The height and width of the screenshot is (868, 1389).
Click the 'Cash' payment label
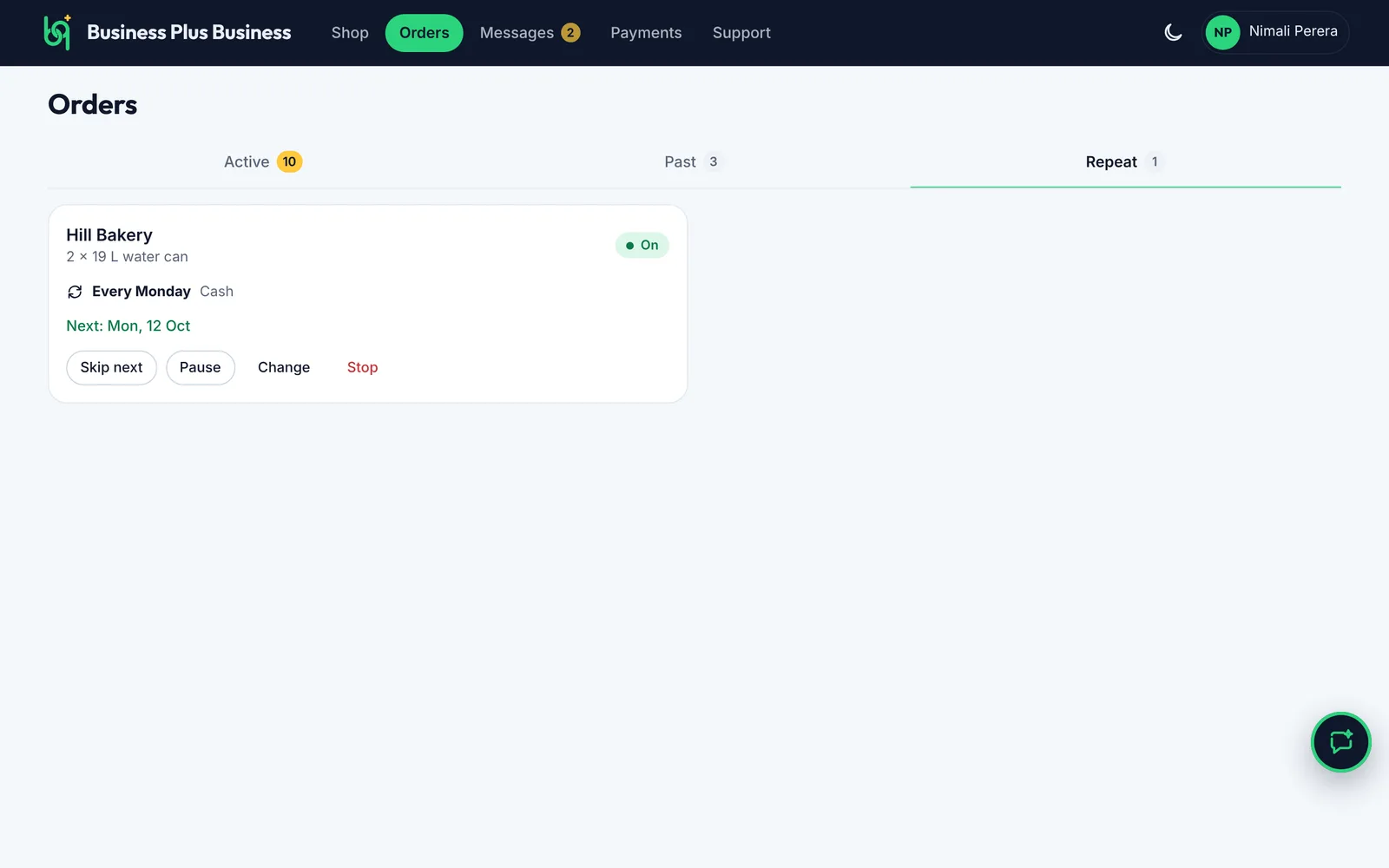point(216,292)
